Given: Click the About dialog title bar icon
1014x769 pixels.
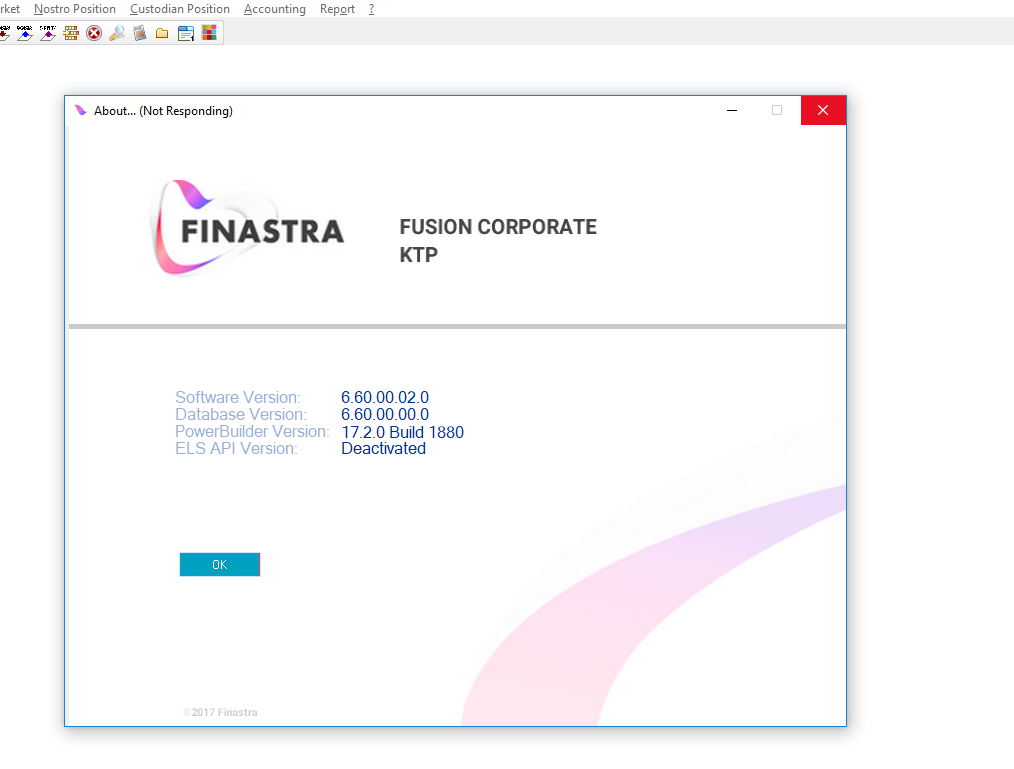Looking at the screenshot, I should tap(81, 111).
